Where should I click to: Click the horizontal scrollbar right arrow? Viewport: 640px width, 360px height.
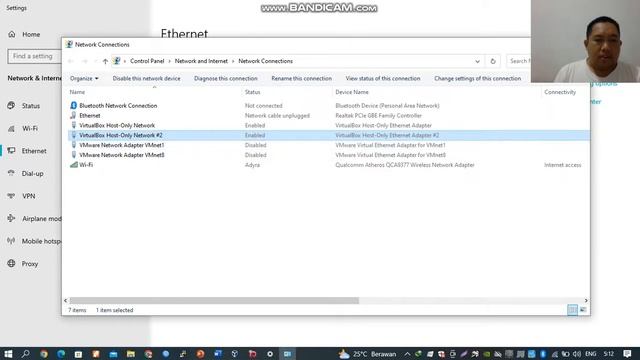point(586,300)
